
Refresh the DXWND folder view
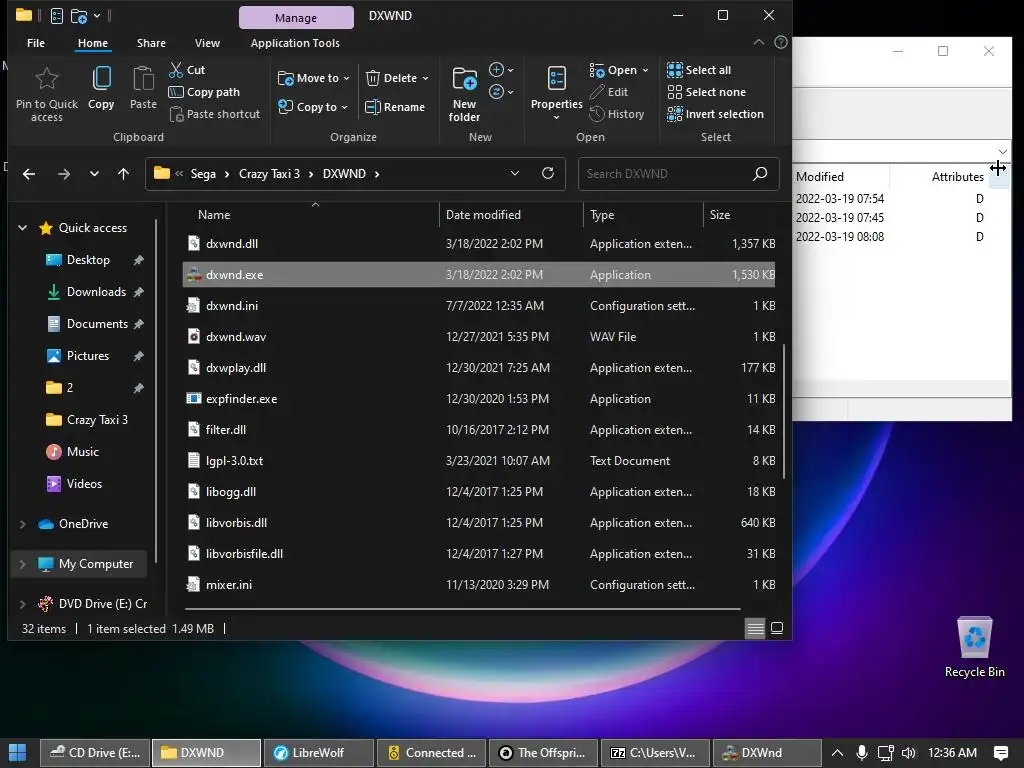tap(548, 173)
